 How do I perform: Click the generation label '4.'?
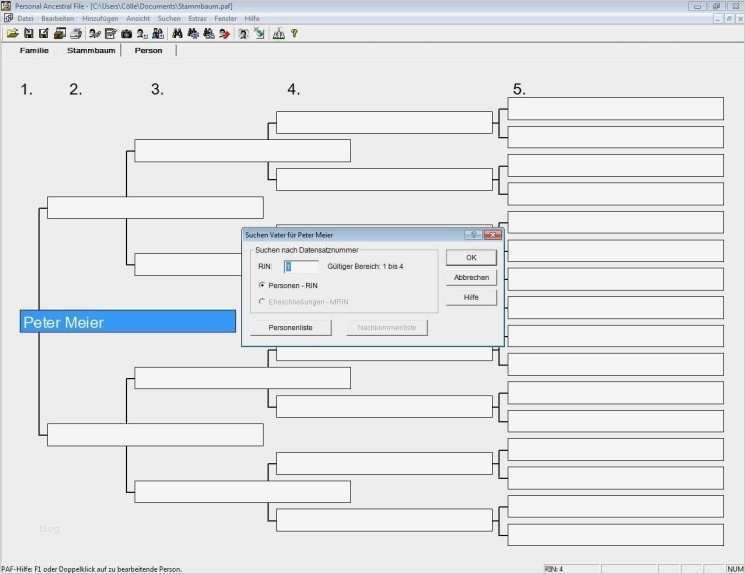coord(293,89)
